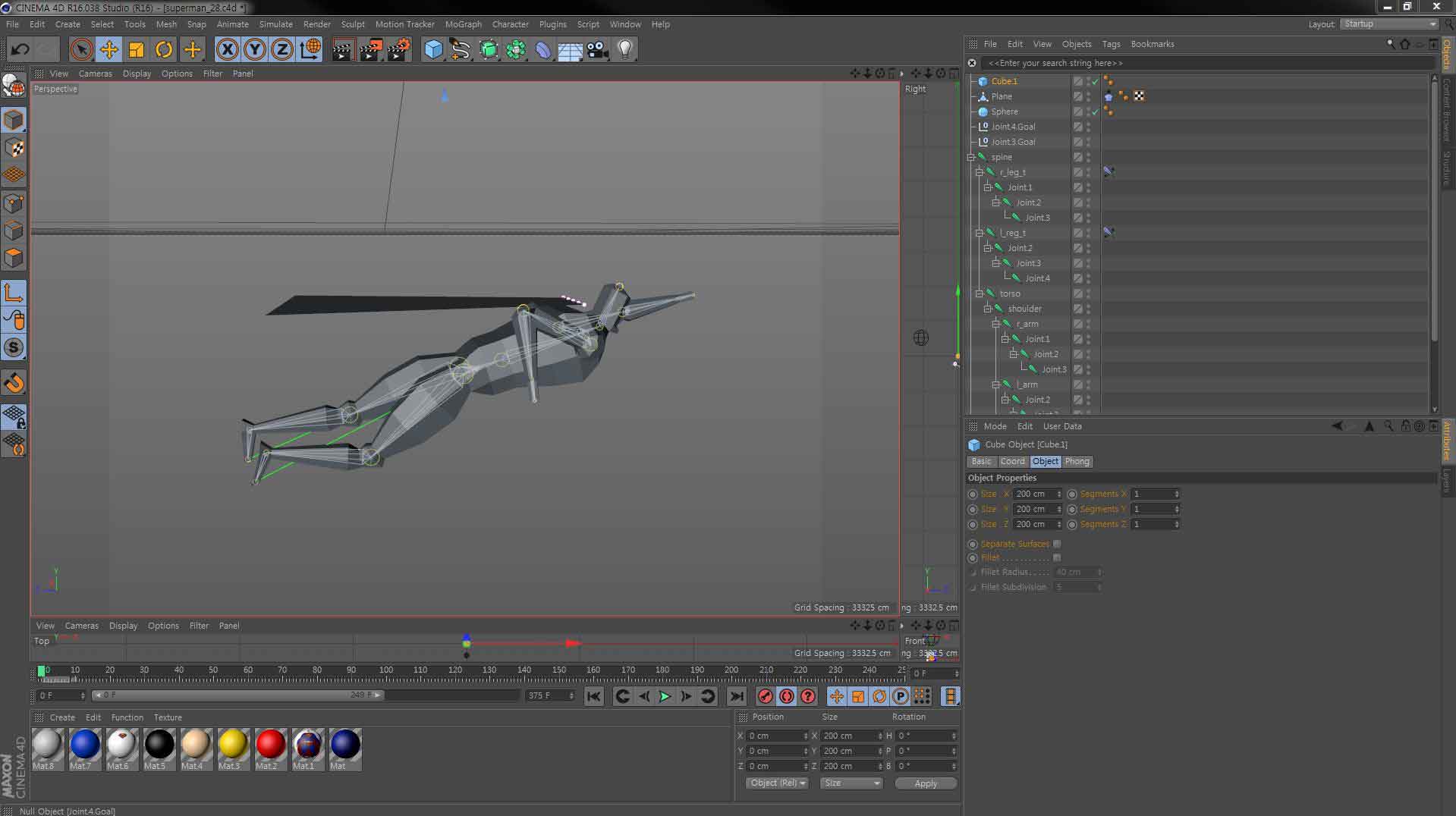The width and height of the screenshot is (1456, 816).
Task: Select the Enable Axis tool icon
Action: pyautogui.click(x=14, y=293)
